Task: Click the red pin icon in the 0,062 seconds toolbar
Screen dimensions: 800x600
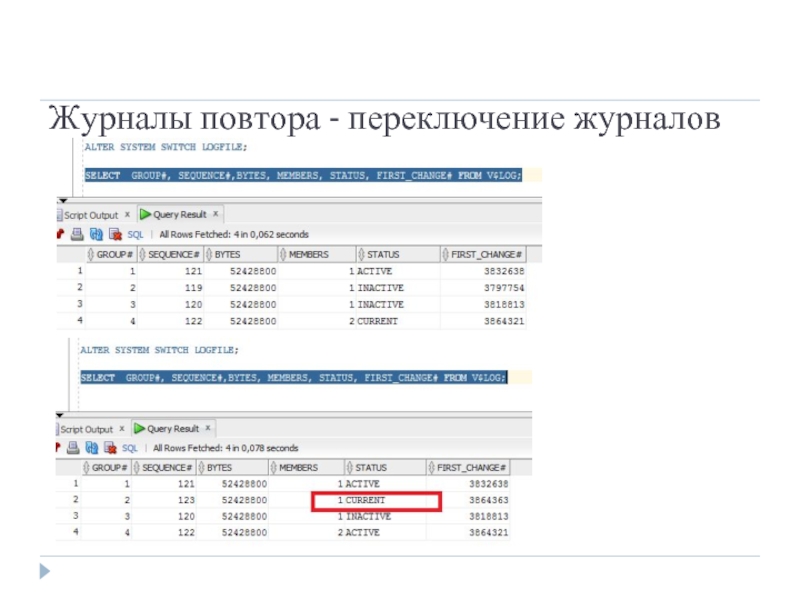Action: point(60,234)
